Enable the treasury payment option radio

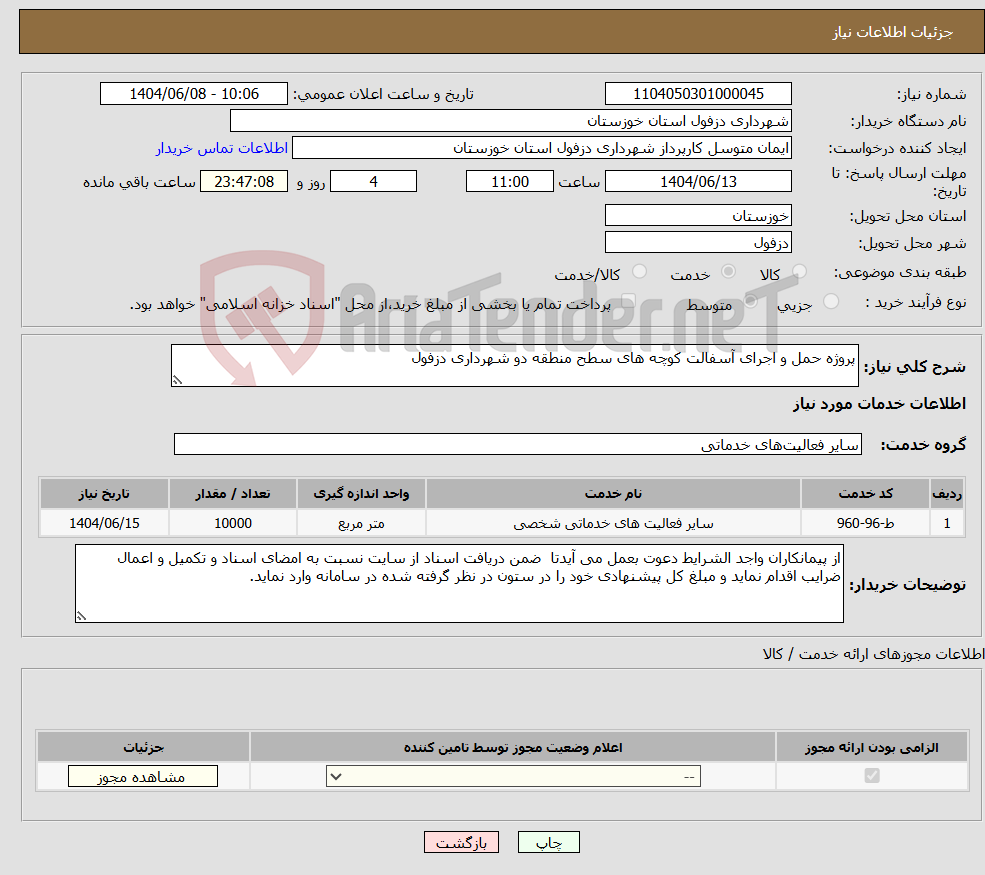click(628, 300)
